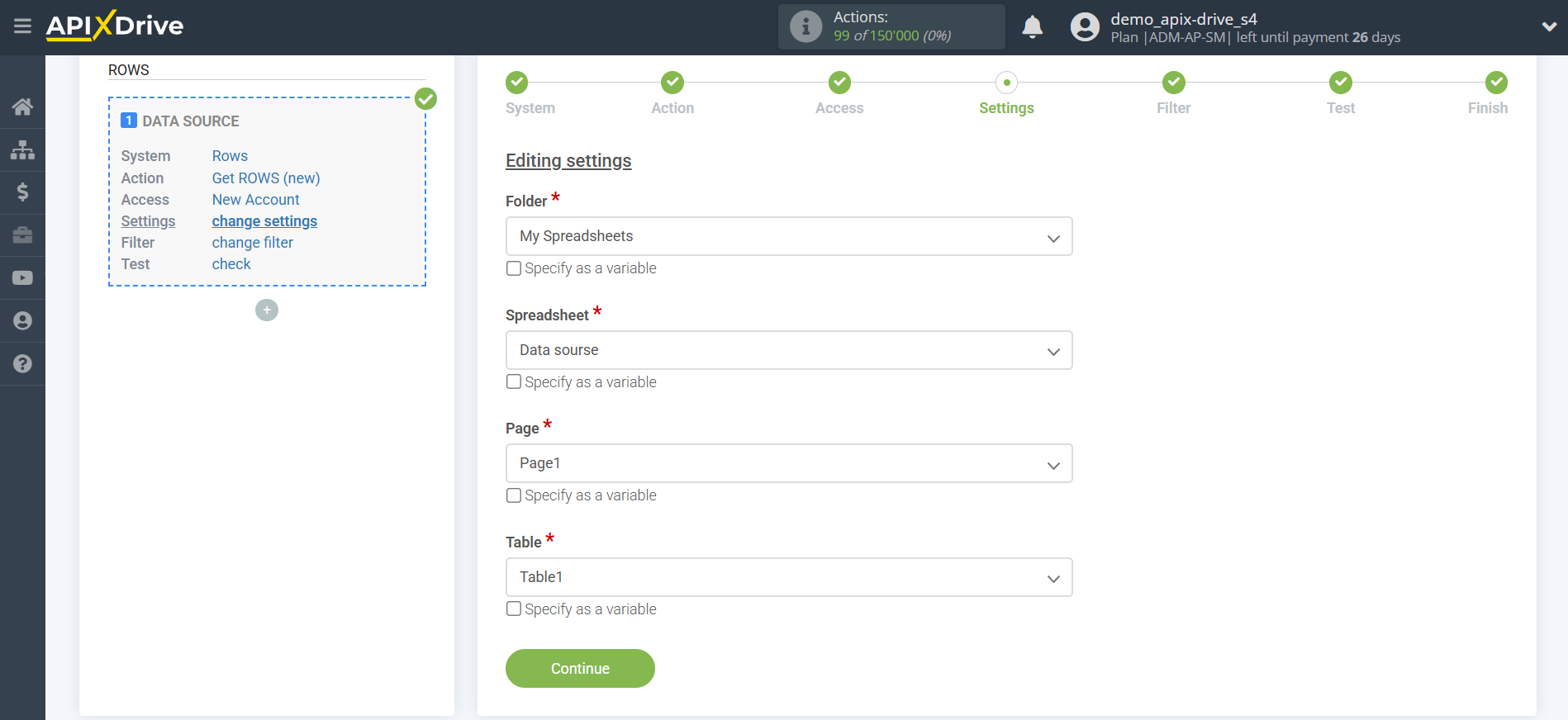Click the 'change filter' link
The width and height of the screenshot is (1568, 720).
(x=252, y=243)
